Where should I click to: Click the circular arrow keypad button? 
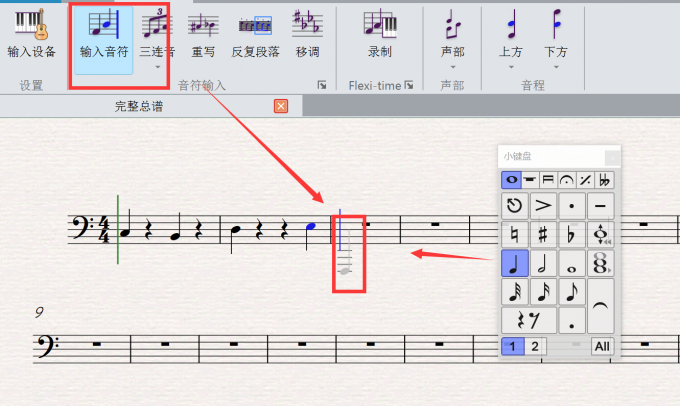coord(515,206)
